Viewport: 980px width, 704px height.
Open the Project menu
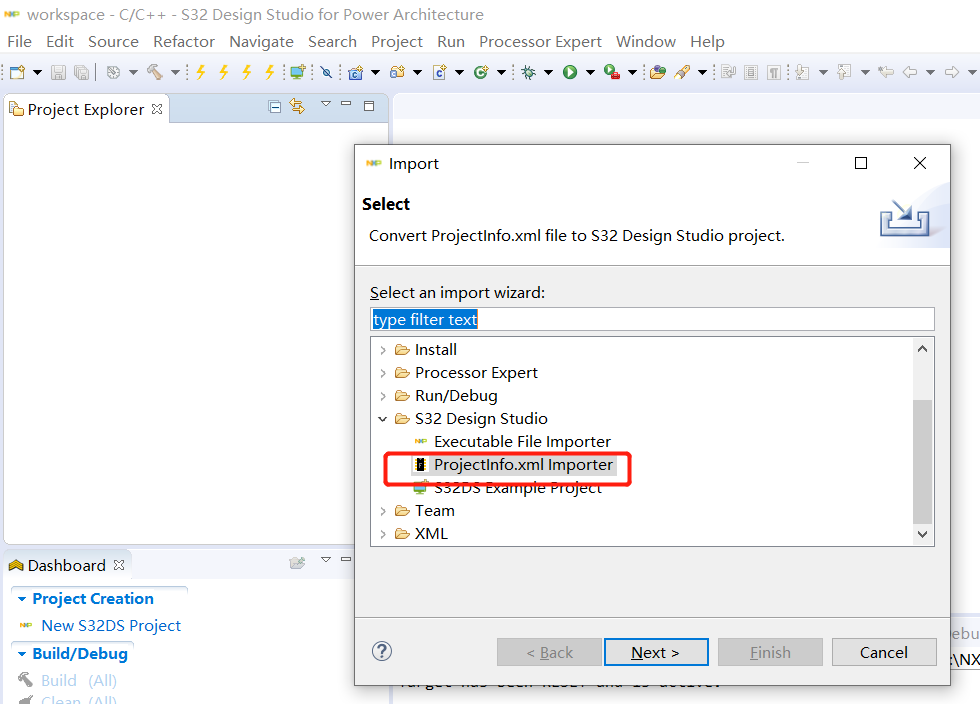[x=397, y=42]
